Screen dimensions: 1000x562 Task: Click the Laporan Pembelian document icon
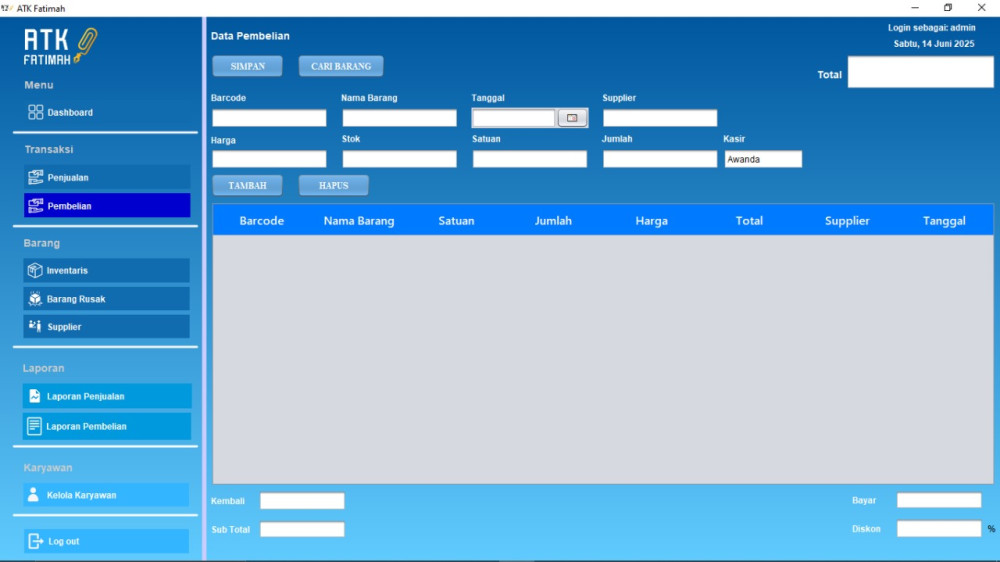click(x=34, y=426)
